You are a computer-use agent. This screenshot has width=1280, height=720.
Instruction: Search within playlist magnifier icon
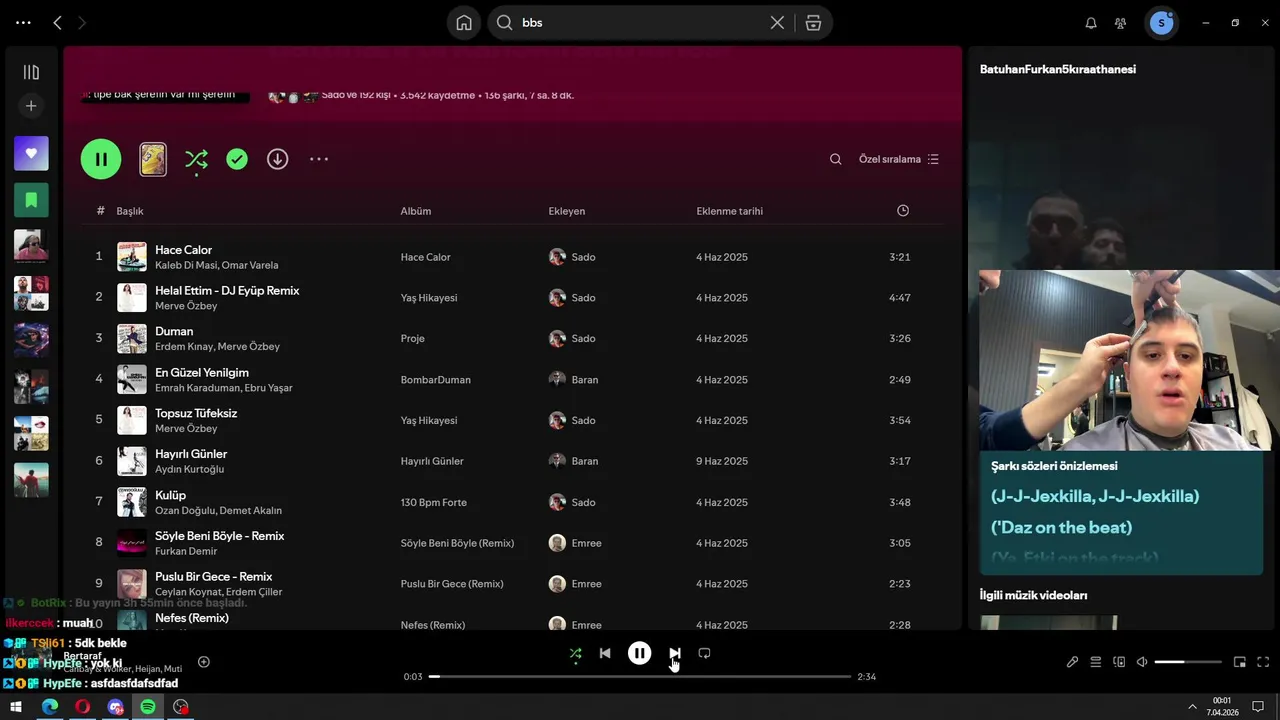pos(836,159)
